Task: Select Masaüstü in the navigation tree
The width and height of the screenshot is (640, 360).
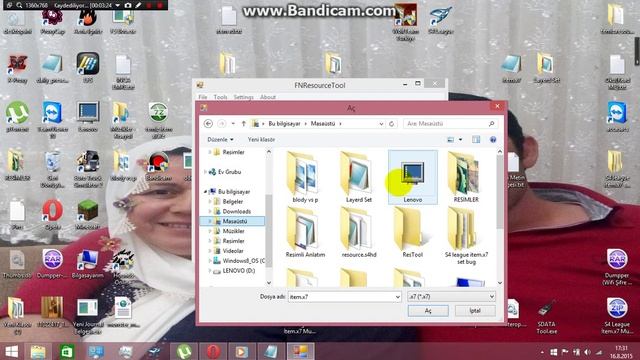Action: [x=234, y=221]
